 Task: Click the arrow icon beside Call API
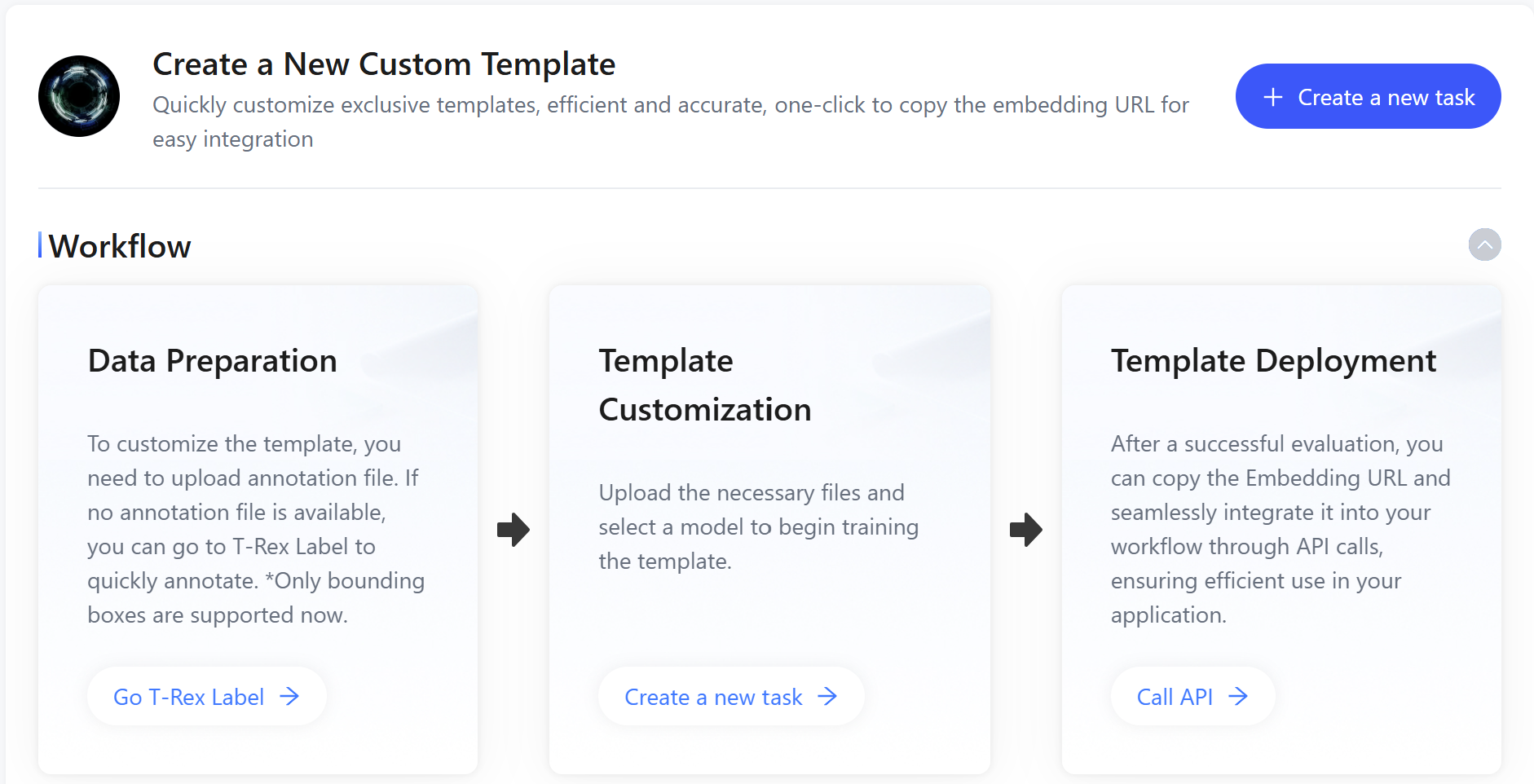(x=1238, y=697)
